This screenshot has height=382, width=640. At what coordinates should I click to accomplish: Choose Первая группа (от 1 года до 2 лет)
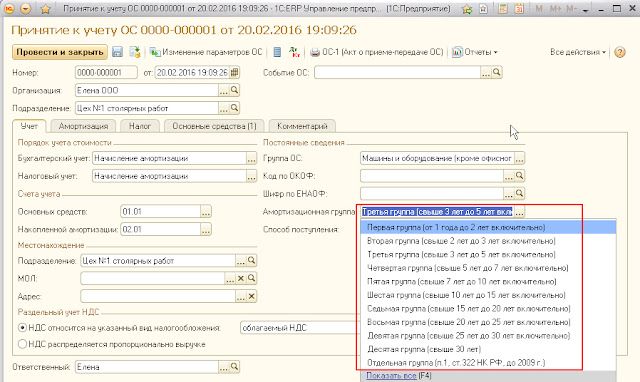488,227
